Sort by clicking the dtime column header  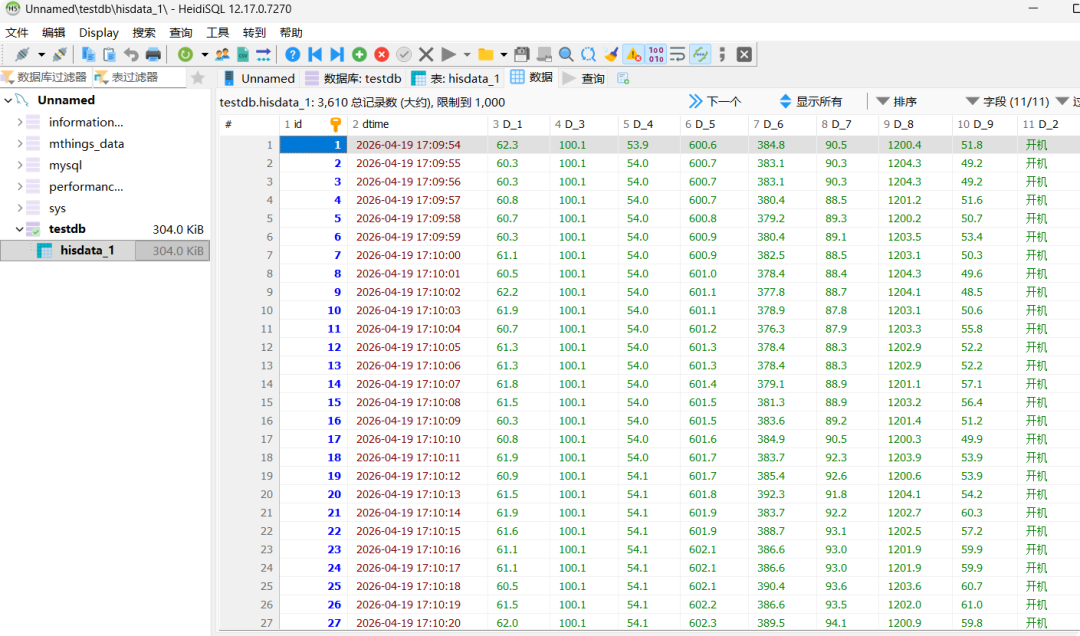click(417, 124)
